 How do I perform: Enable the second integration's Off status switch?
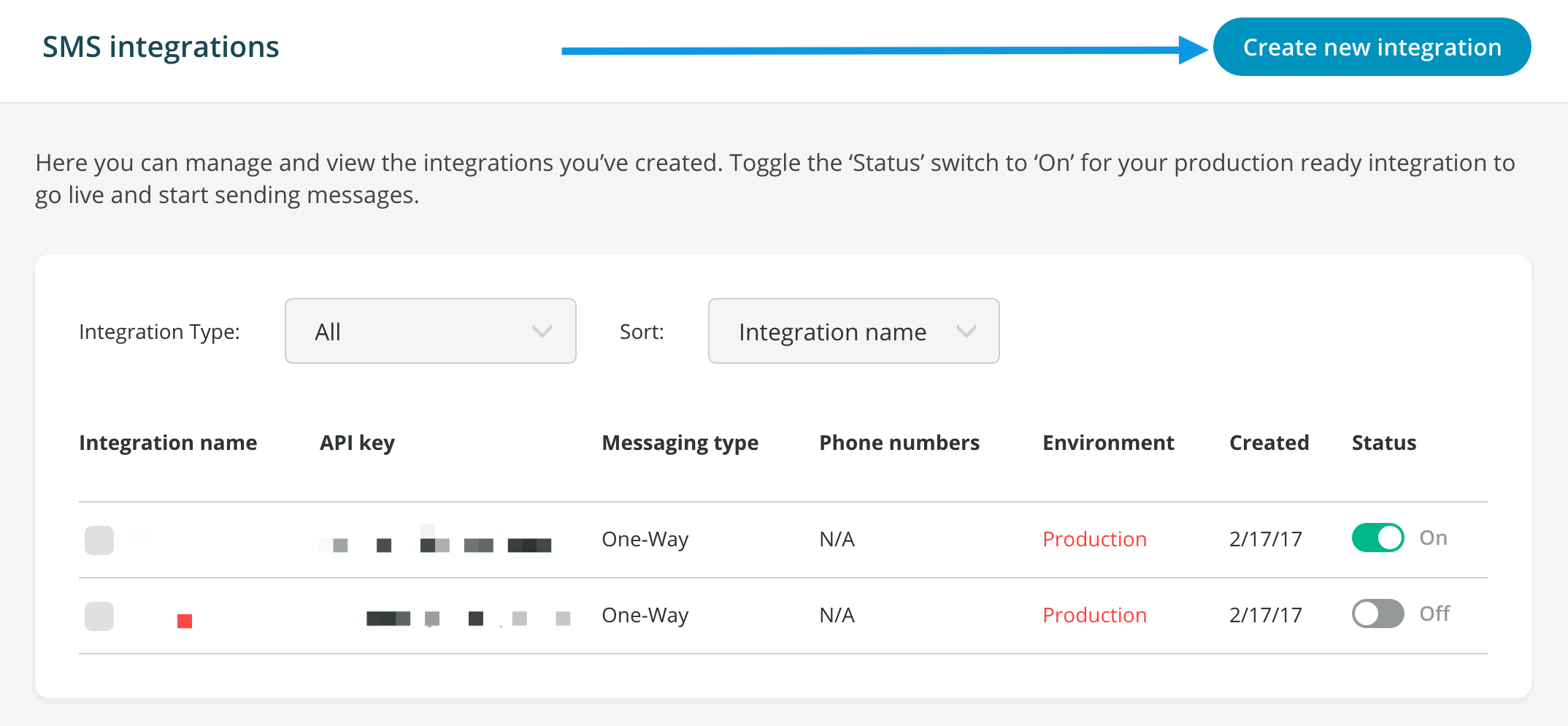1377,614
